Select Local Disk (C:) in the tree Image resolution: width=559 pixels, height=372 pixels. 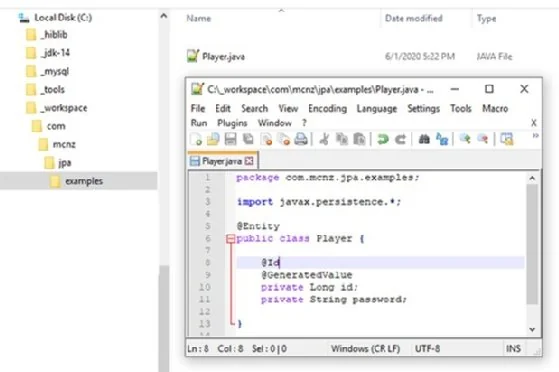[63, 17]
